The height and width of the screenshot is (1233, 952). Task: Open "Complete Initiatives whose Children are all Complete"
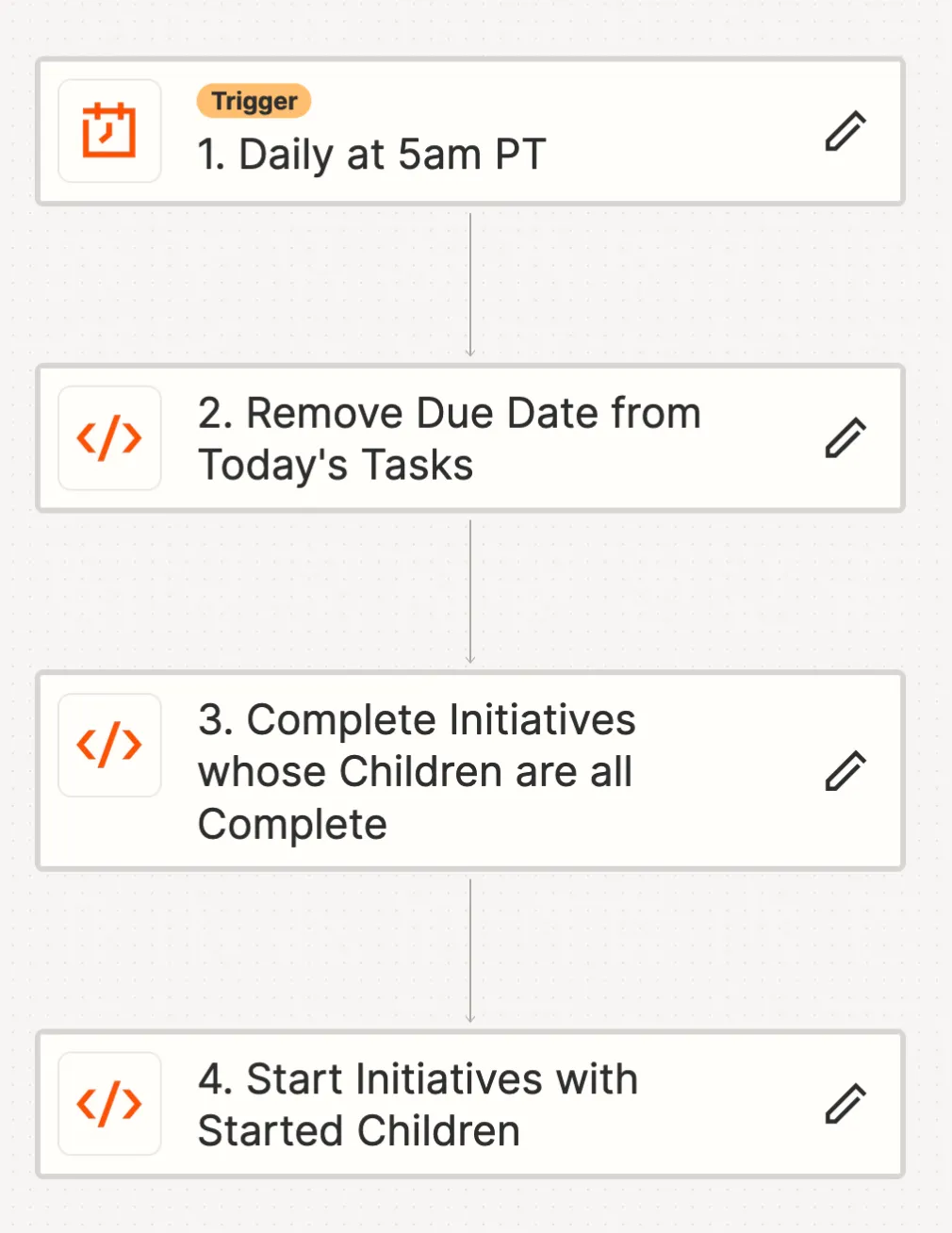click(x=417, y=771)
